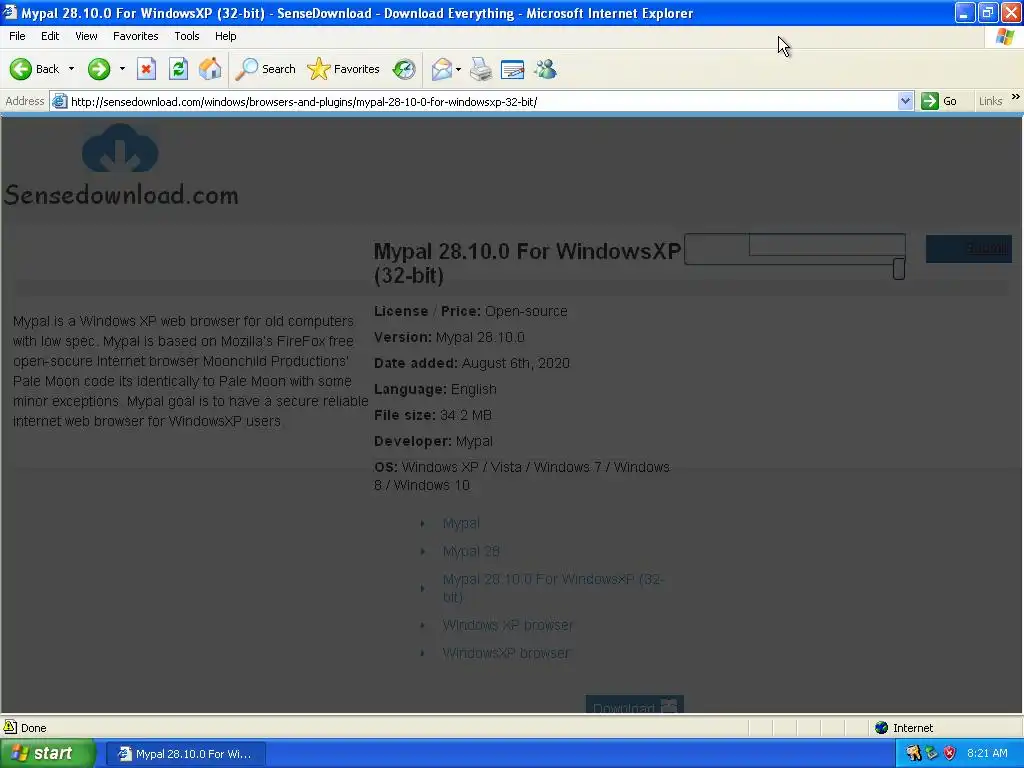Select the Mypal 28.10.0 taskbar window button
The image size is (1024, 768).
[185, 754]
